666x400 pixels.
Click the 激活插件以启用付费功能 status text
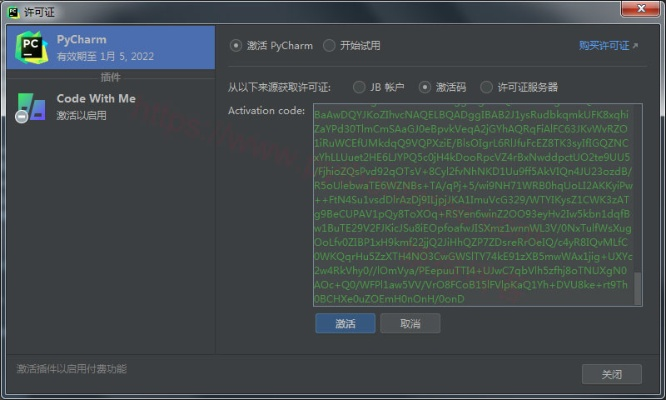71,369
